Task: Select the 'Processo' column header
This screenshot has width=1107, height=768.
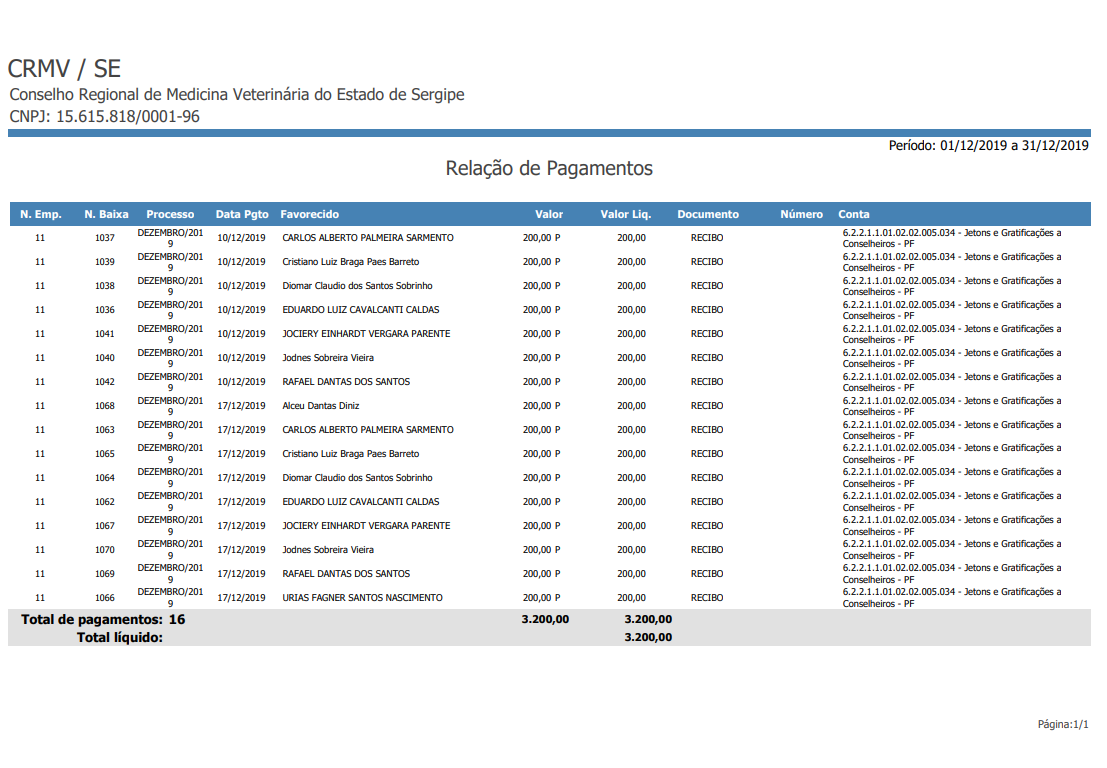Action: pos(170,214)
